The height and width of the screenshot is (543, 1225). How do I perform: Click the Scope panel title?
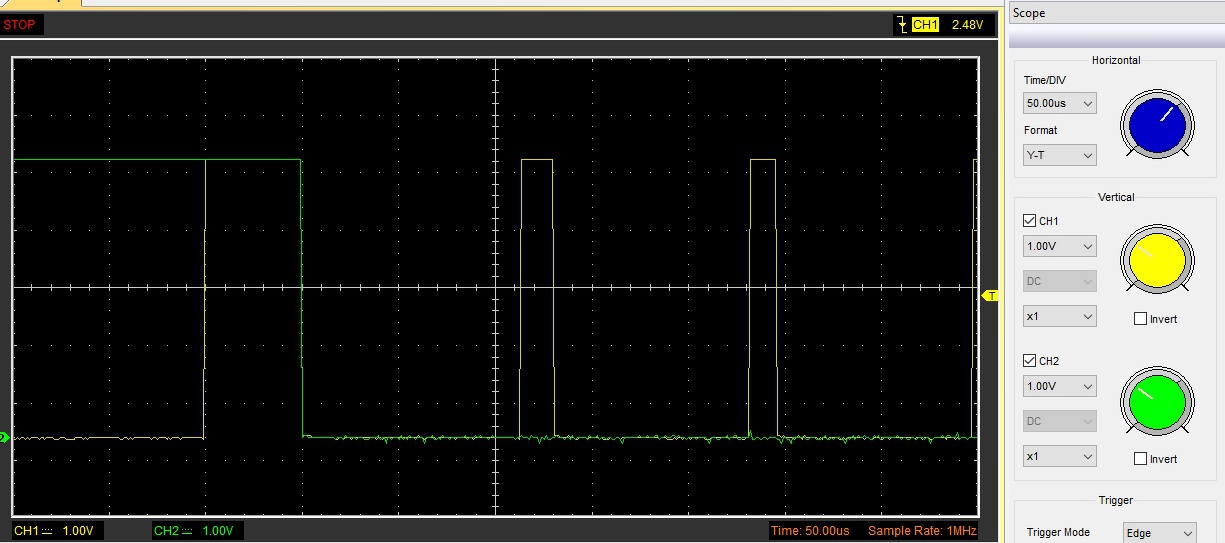(x=1029, y=13)
